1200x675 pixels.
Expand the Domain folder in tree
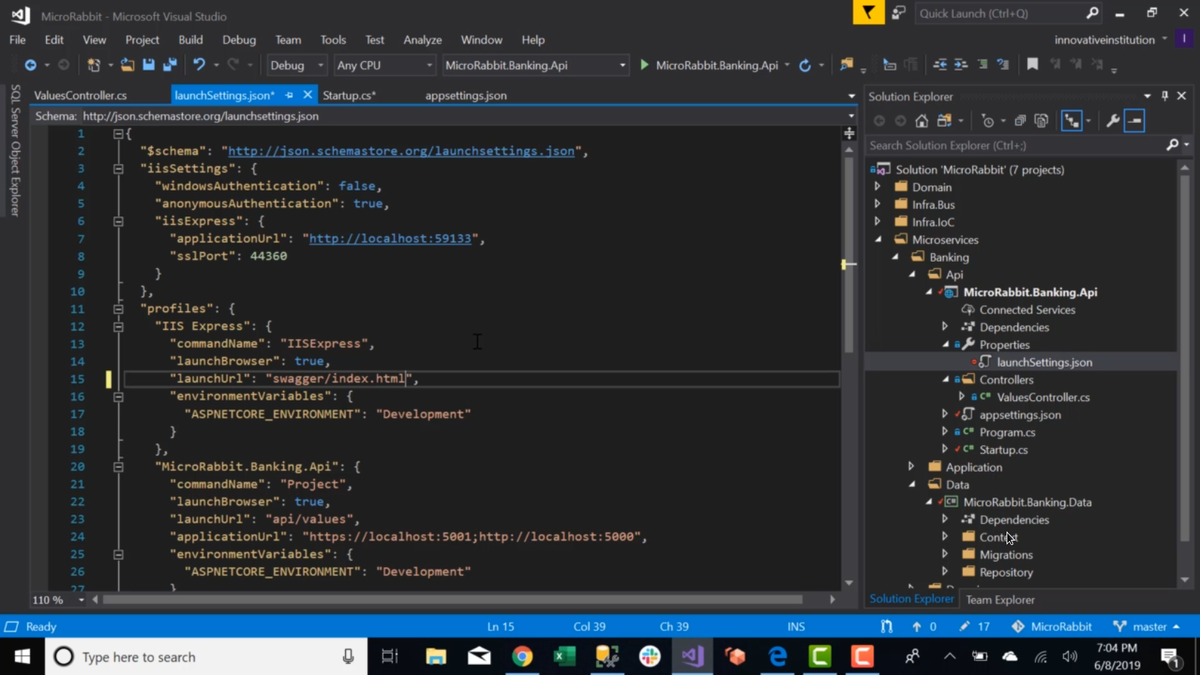[878, 187]
